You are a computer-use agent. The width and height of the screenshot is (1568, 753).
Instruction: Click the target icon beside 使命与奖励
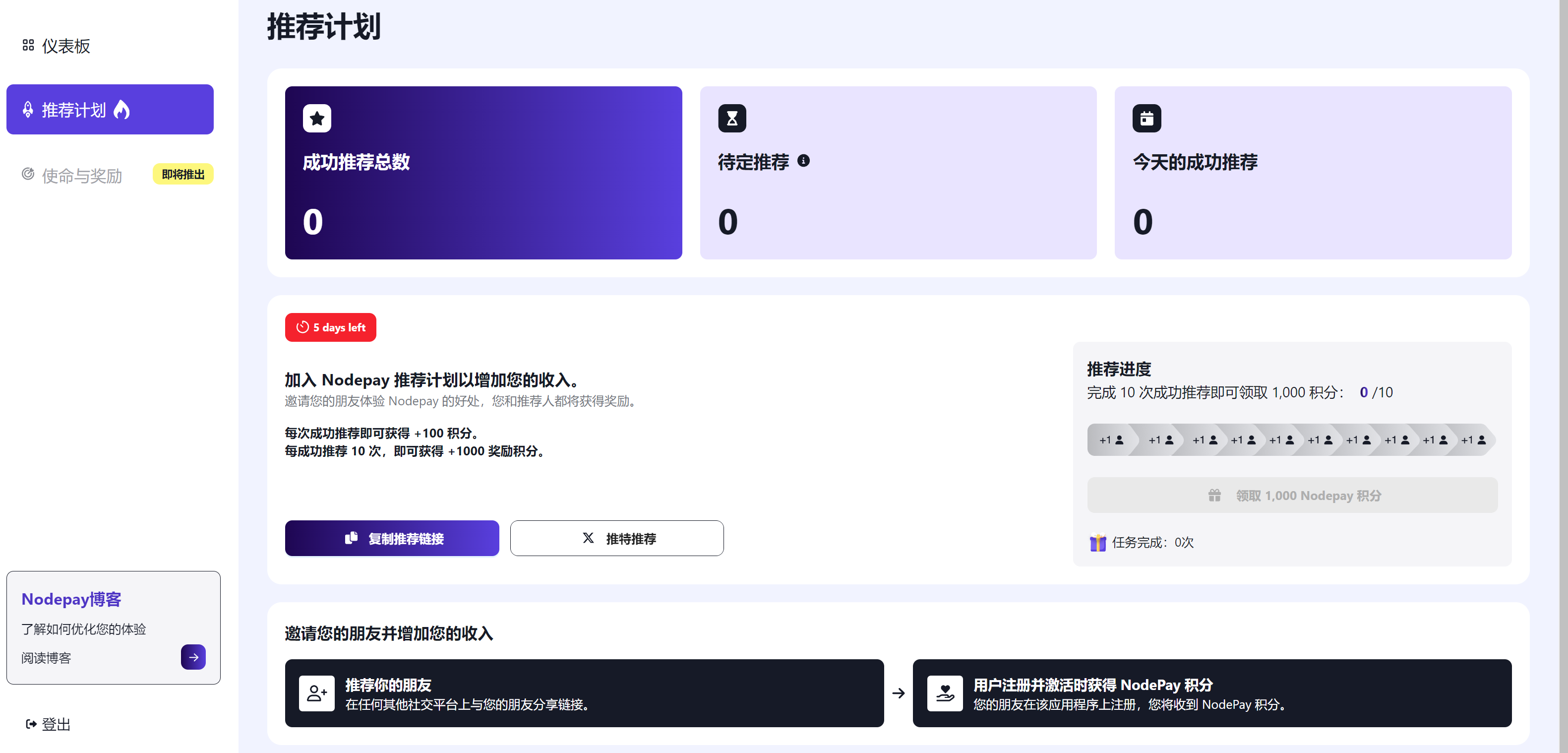(x=28, y=174)
